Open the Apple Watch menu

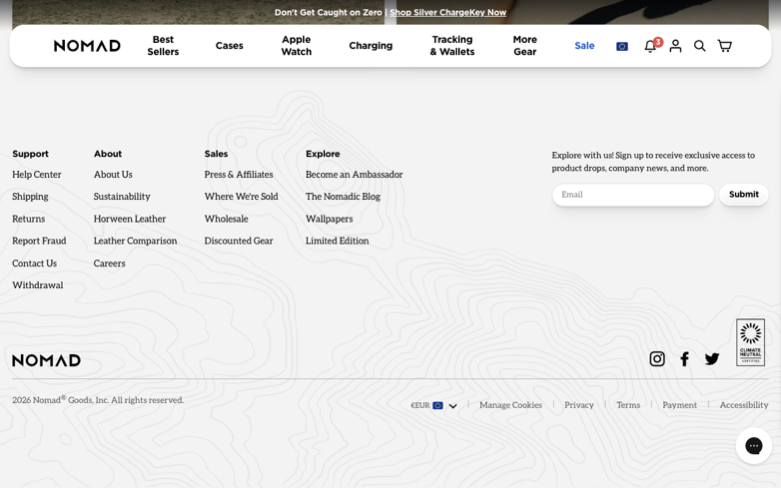pyautogui.click(x=296, y=45)
